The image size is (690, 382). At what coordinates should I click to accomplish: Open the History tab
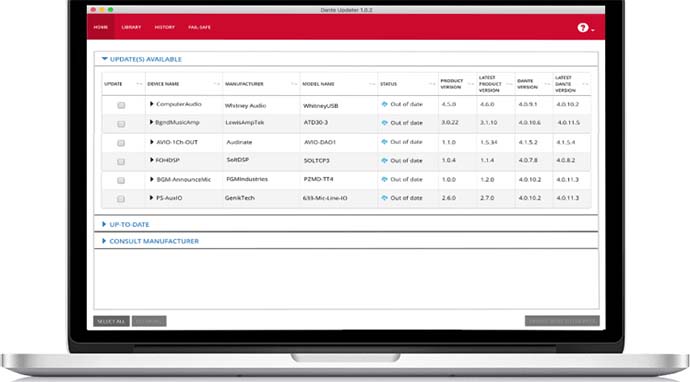click(x=165, y=27)
